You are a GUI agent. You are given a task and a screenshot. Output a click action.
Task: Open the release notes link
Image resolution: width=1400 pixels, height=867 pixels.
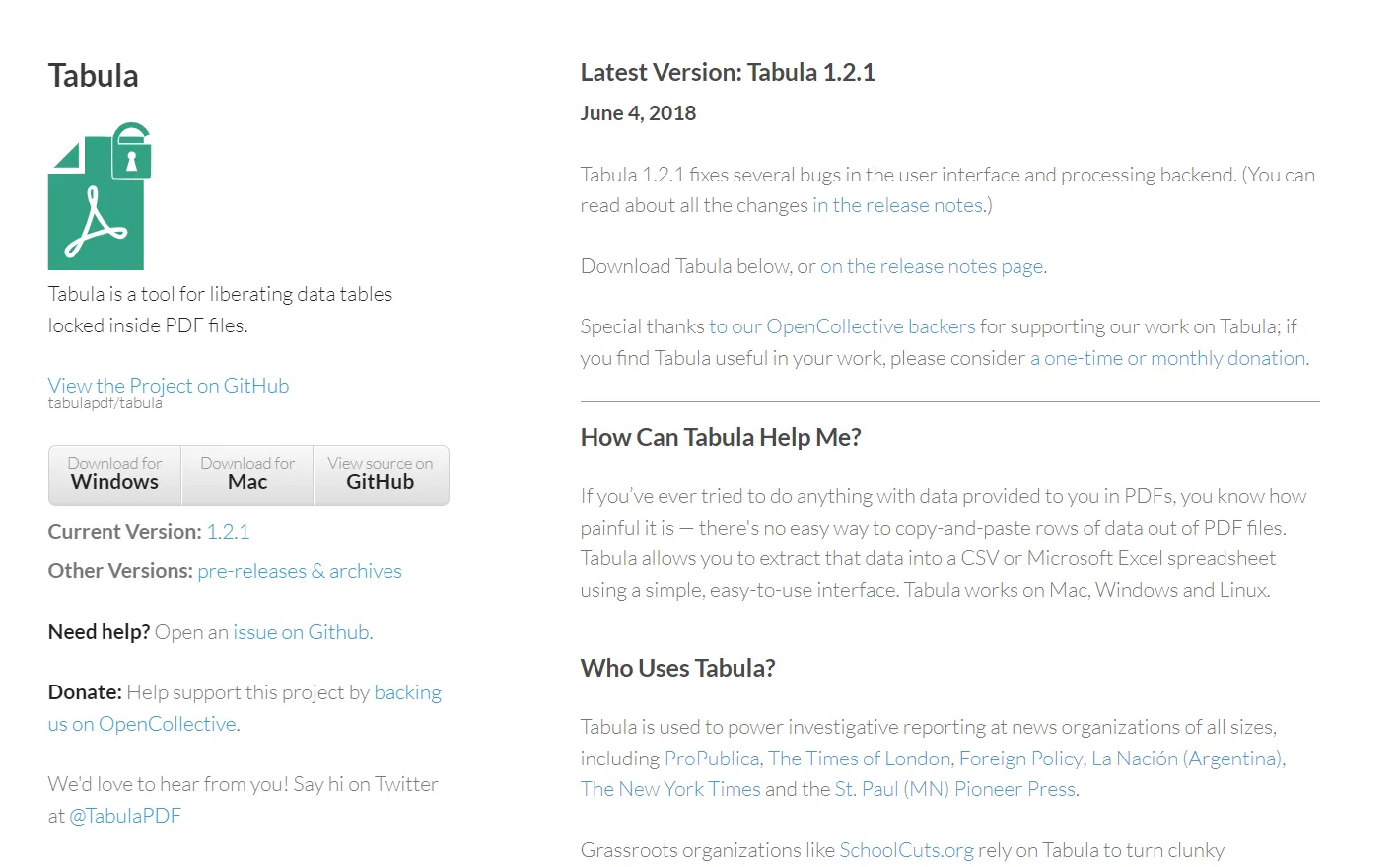pos(897,204)
